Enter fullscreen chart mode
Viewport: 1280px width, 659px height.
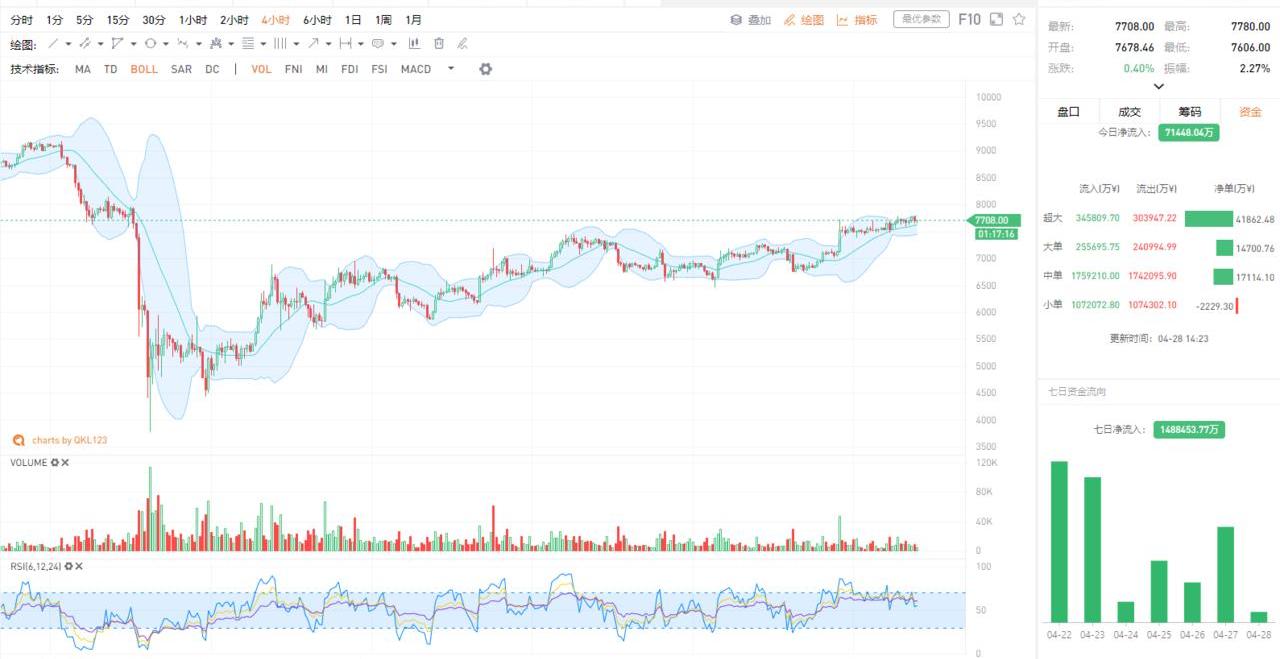coord(996,19)
